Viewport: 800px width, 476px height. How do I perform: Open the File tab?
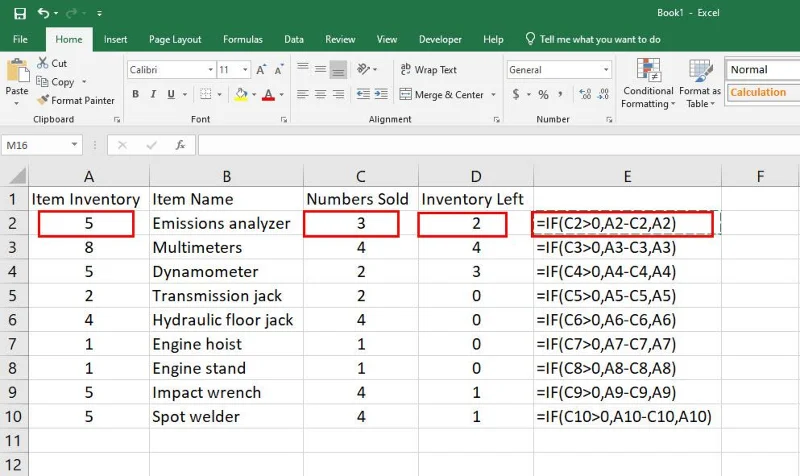pyautogui.click(x=20, y=39)
